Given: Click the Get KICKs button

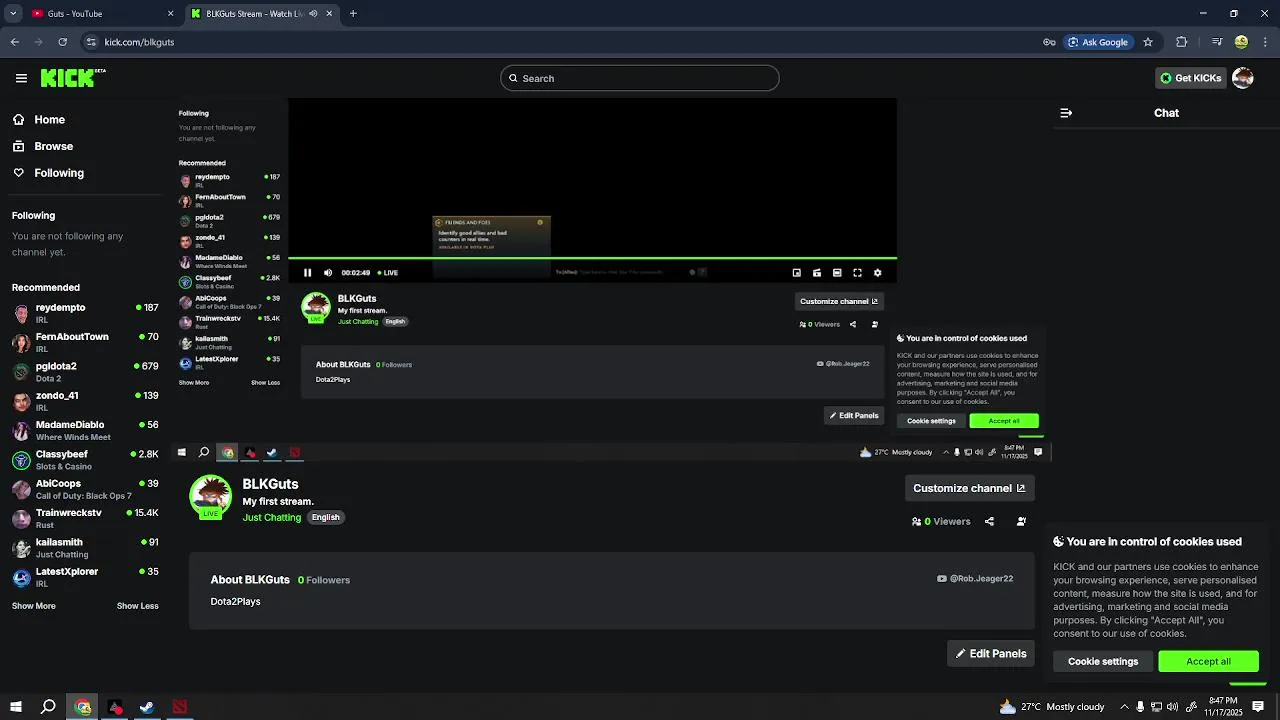Looking at the screenshot, I should click(1191, 78).
